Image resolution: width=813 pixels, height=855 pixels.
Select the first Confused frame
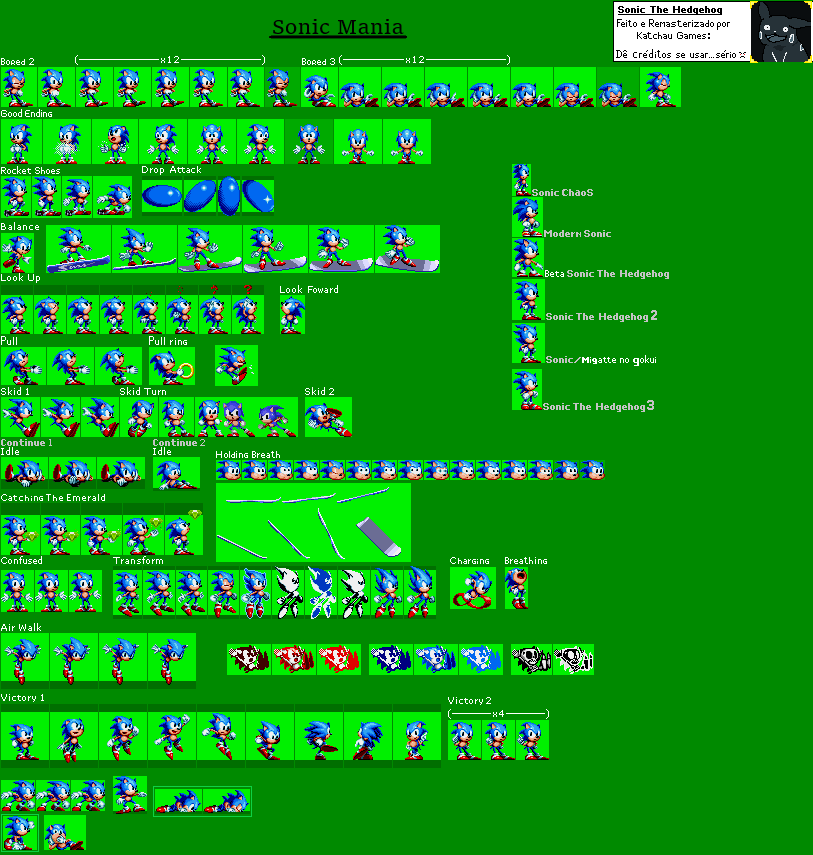coord(17,591)
